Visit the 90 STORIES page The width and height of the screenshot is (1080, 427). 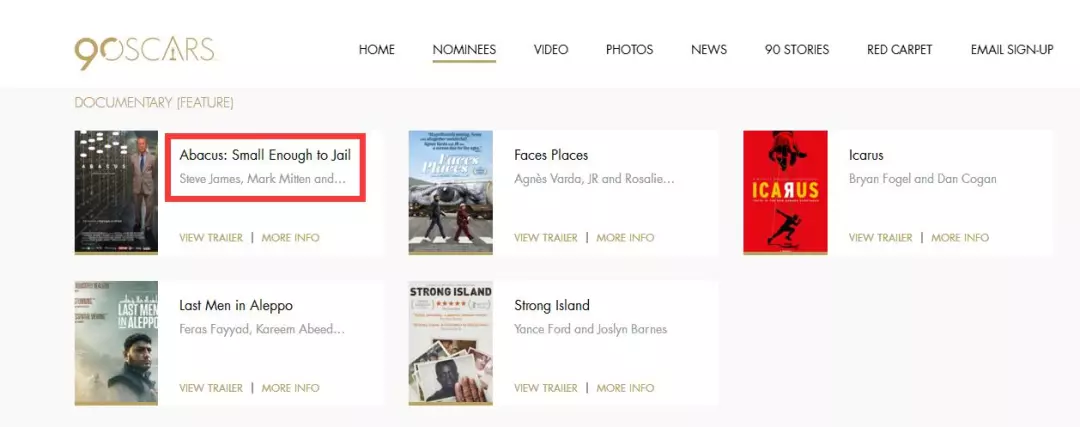pos(797,50)
